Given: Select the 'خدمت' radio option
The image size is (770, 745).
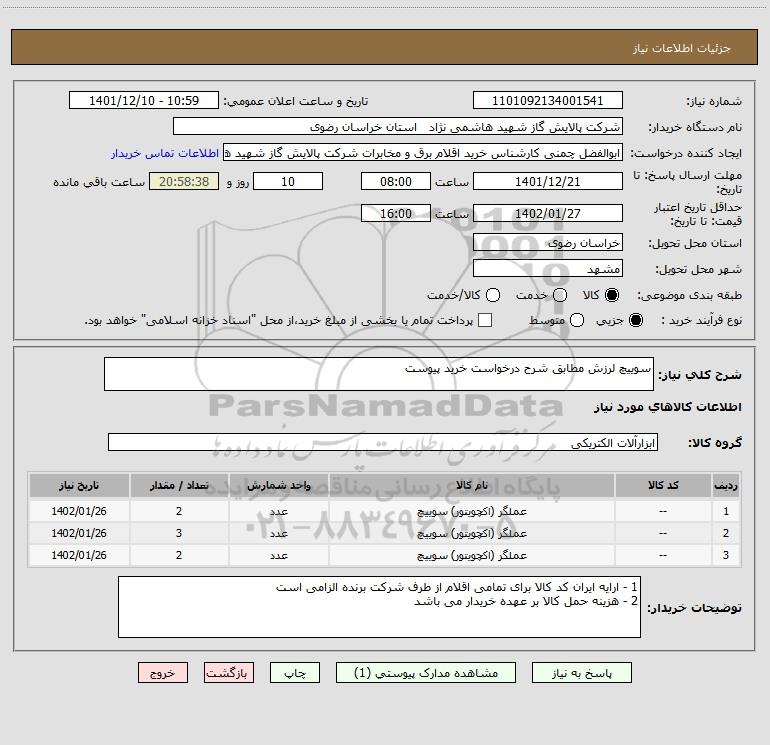Looking at the screenshot, I should 560,295.
